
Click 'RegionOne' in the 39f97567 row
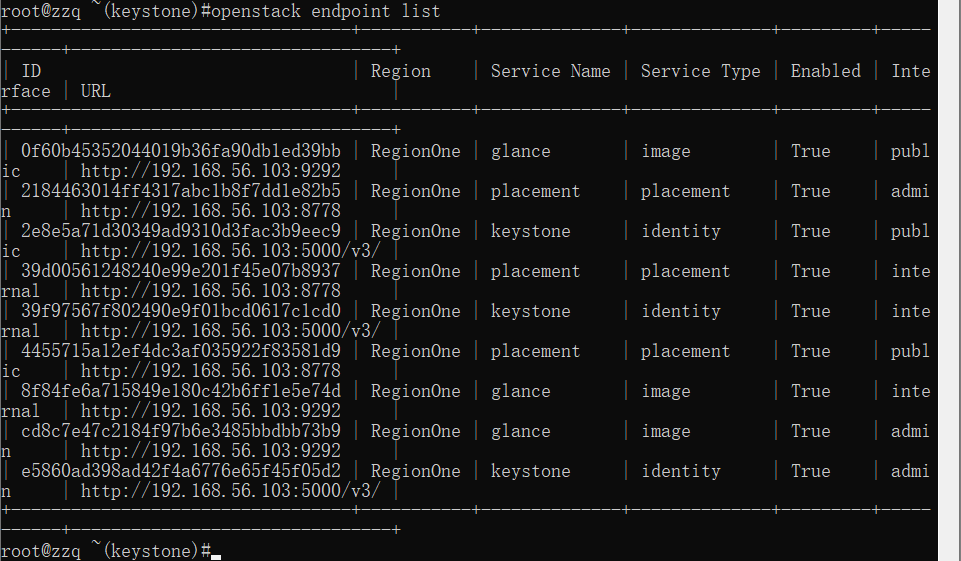coord(416,311)
